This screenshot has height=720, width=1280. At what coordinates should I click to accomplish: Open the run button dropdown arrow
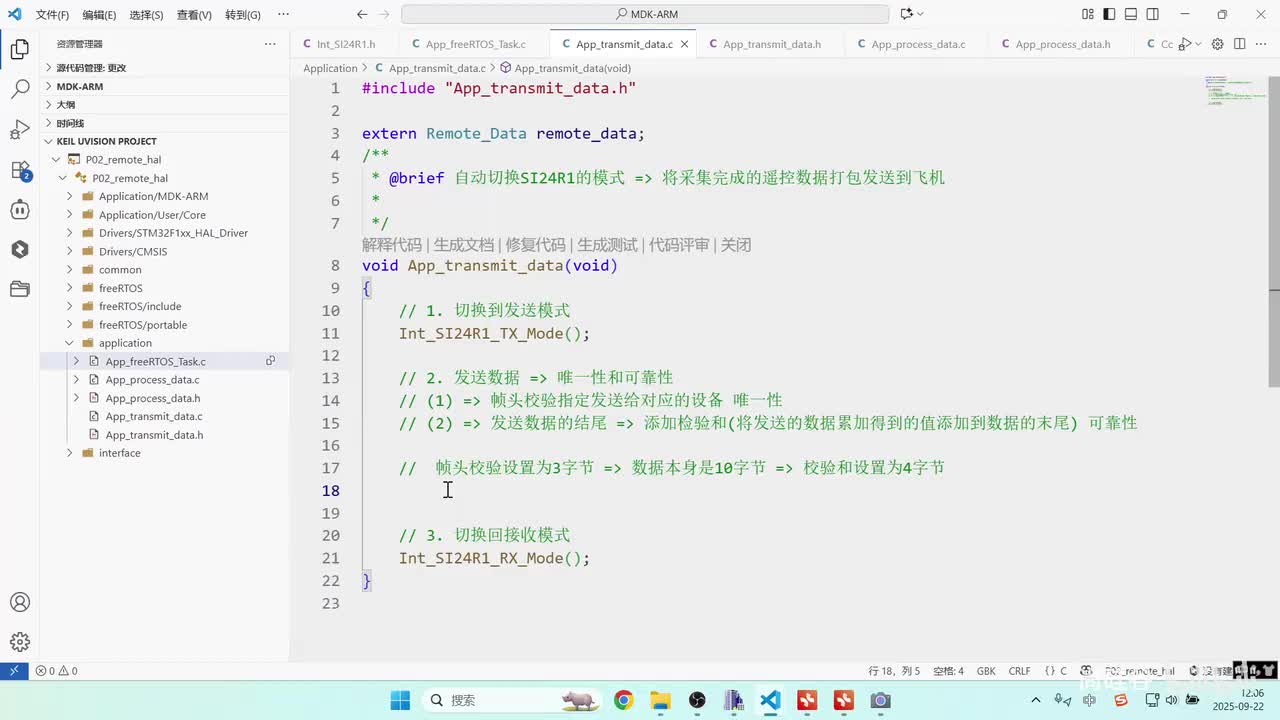(1197, 44)
